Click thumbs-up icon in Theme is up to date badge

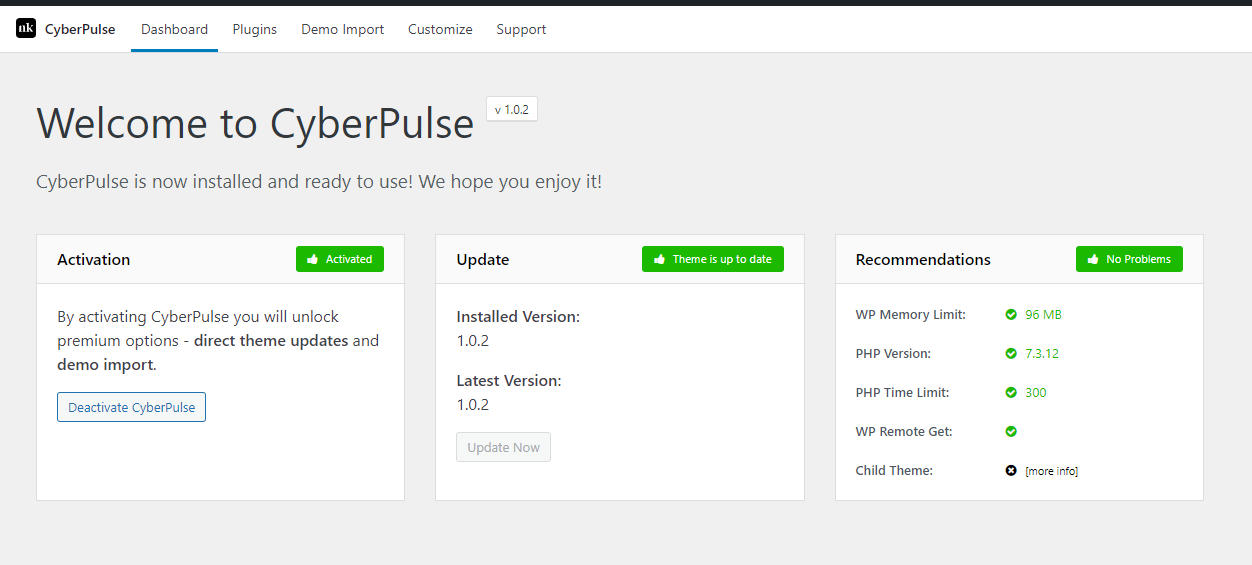pos(659,259)
